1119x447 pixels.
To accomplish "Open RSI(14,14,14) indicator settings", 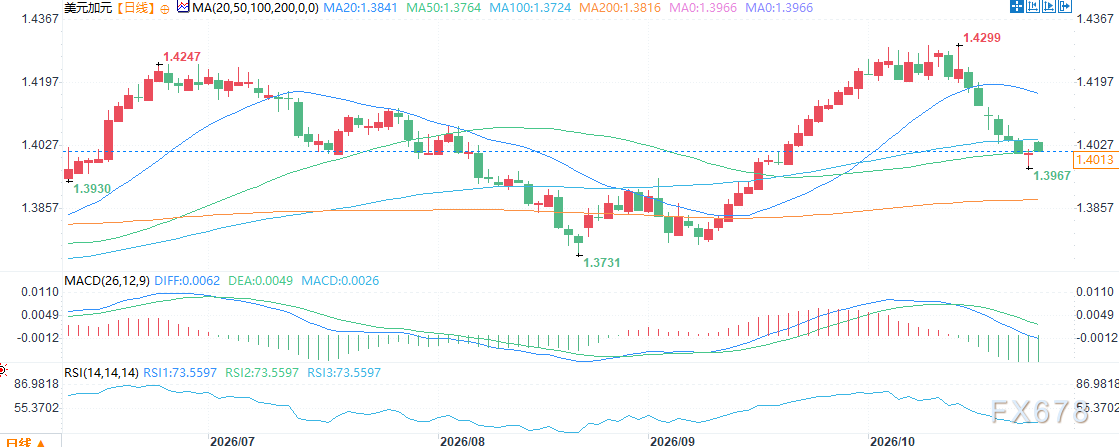I will pyautogui.click(x=100, y=373).
